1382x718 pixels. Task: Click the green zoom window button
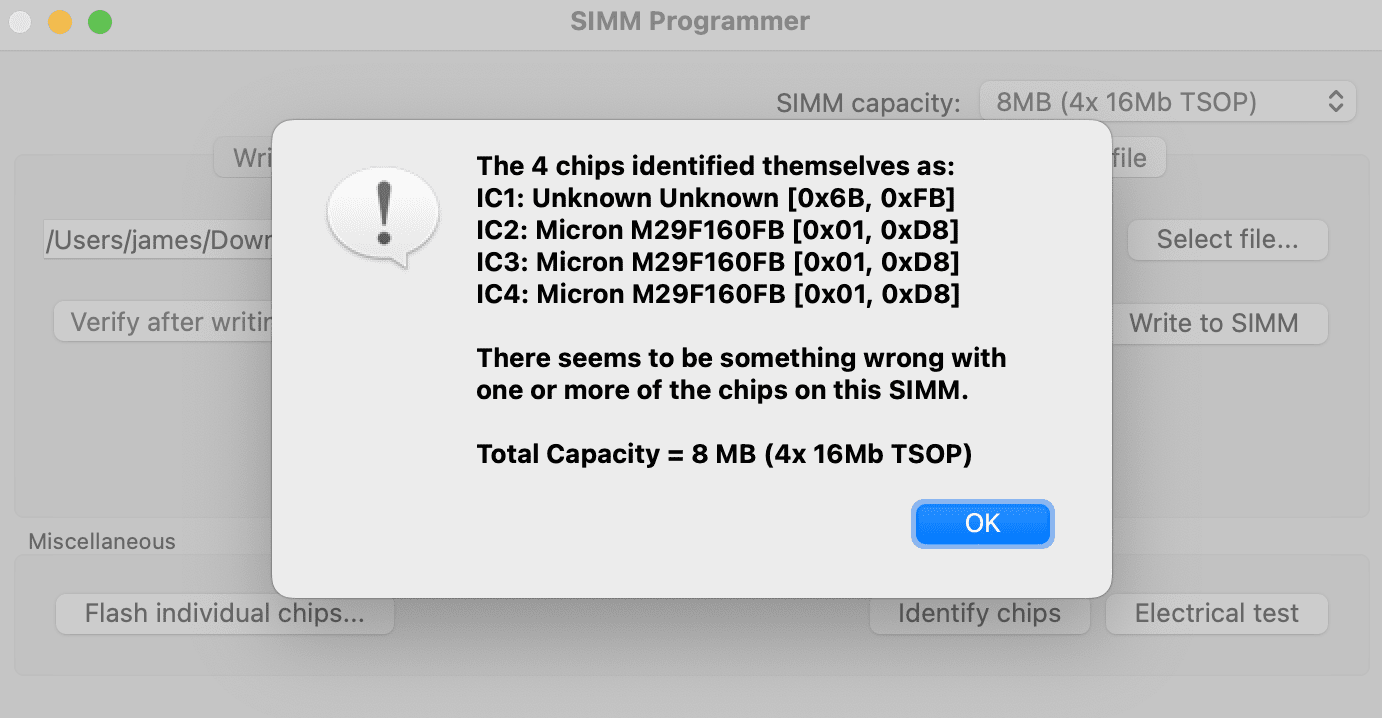point(100,21)
